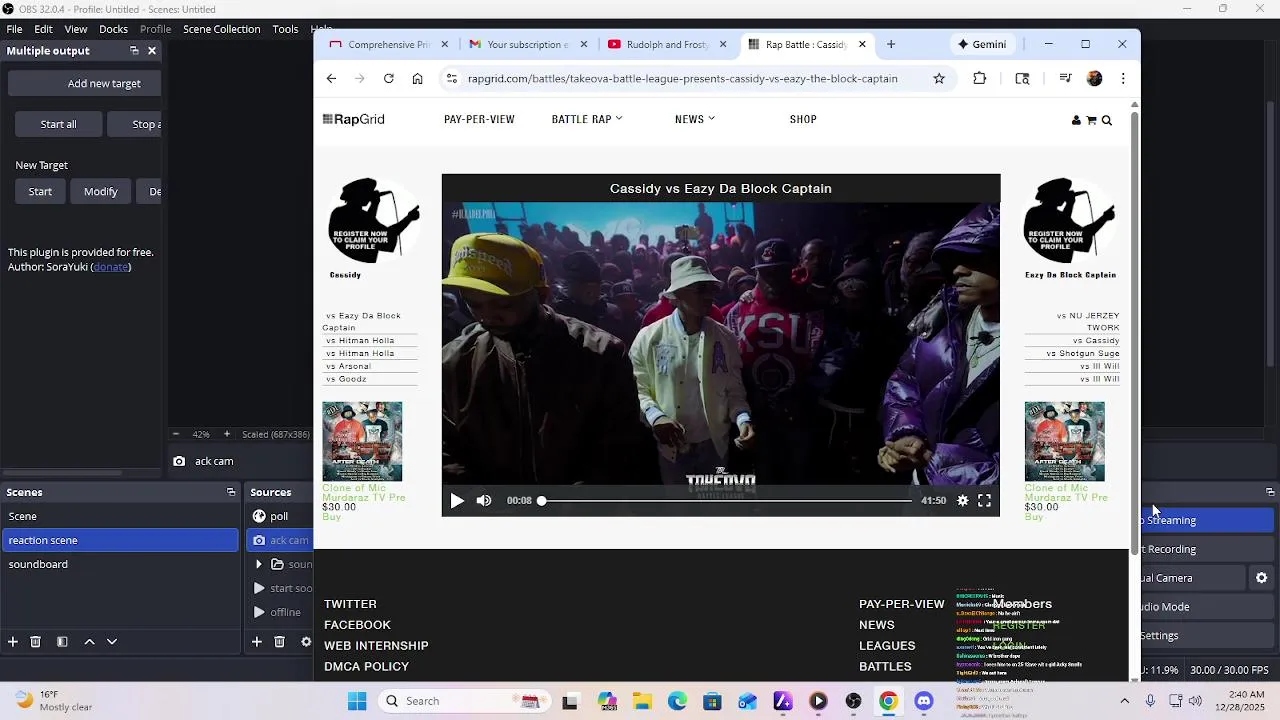
Task: Open Chrome profile avatar
Action: (x=1095, y=79)
